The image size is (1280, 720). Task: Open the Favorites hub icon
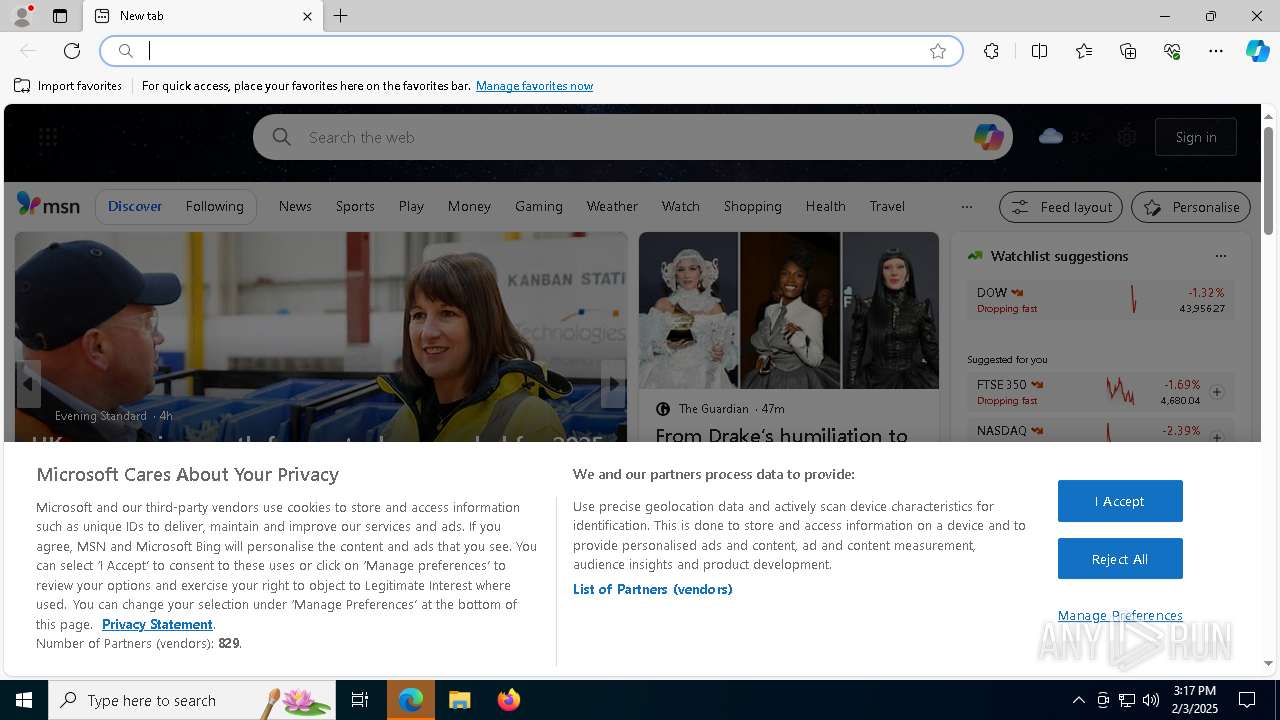(1084, 51)
